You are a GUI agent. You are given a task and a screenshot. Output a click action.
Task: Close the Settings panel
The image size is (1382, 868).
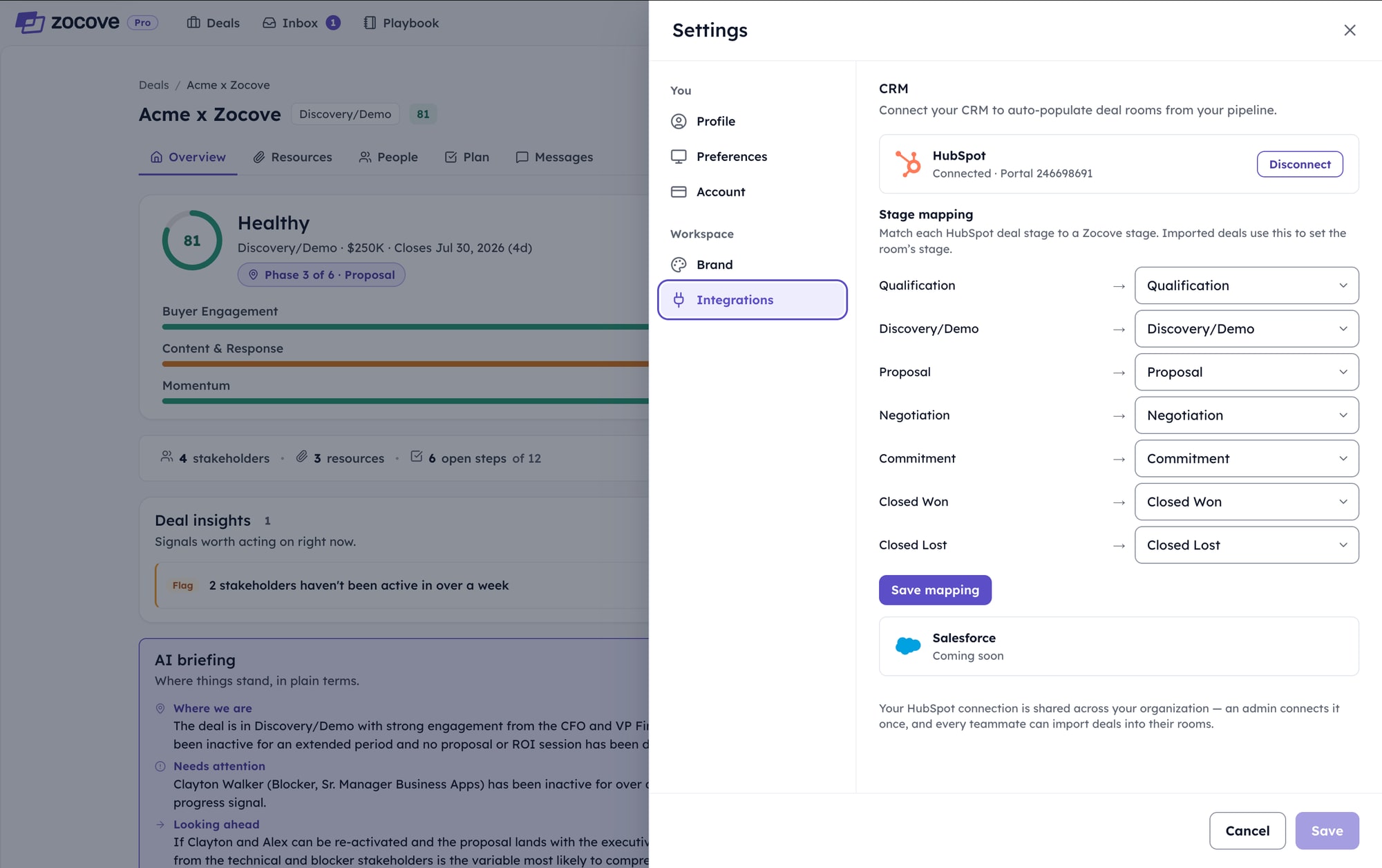(1350, 30)
